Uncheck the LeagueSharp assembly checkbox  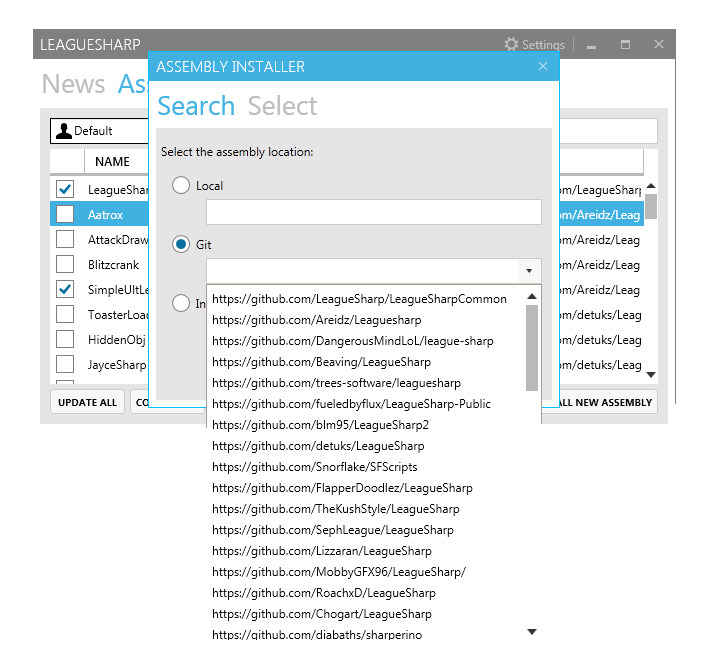tap(65, 189)
